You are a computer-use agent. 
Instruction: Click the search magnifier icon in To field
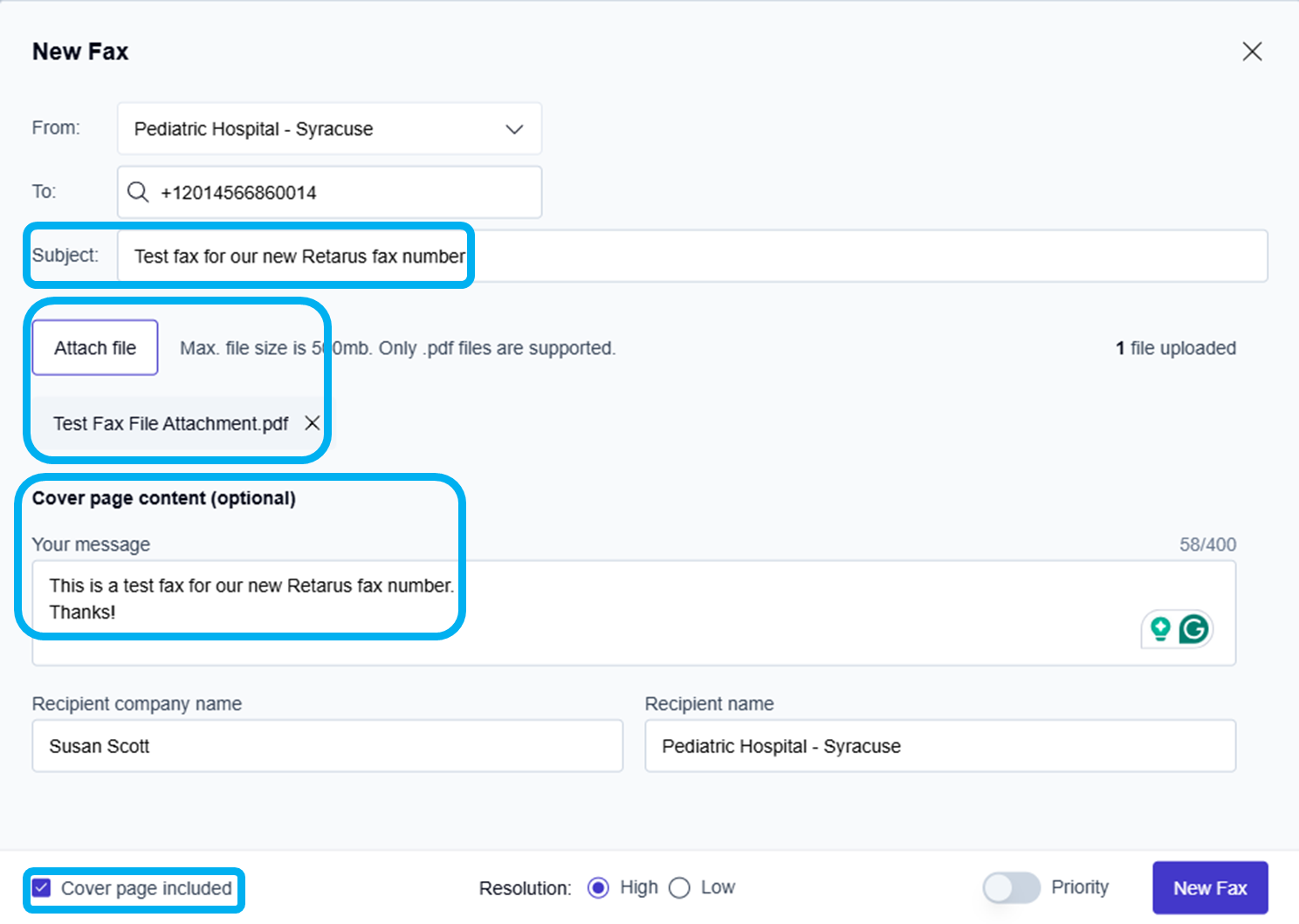point(138,192)
